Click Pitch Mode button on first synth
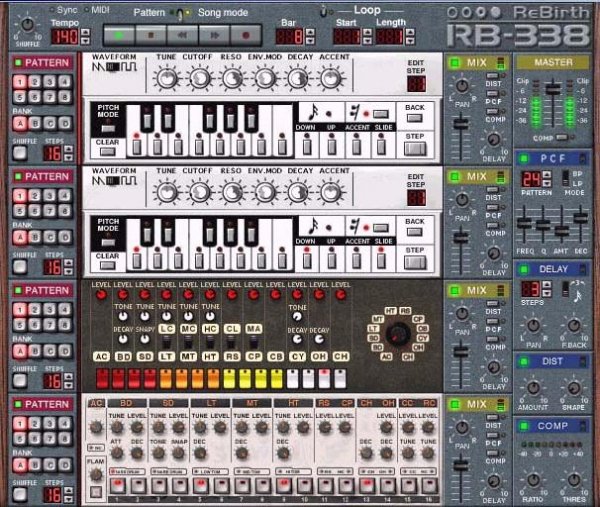The image size is (600, 507). [x=108, y=127]
